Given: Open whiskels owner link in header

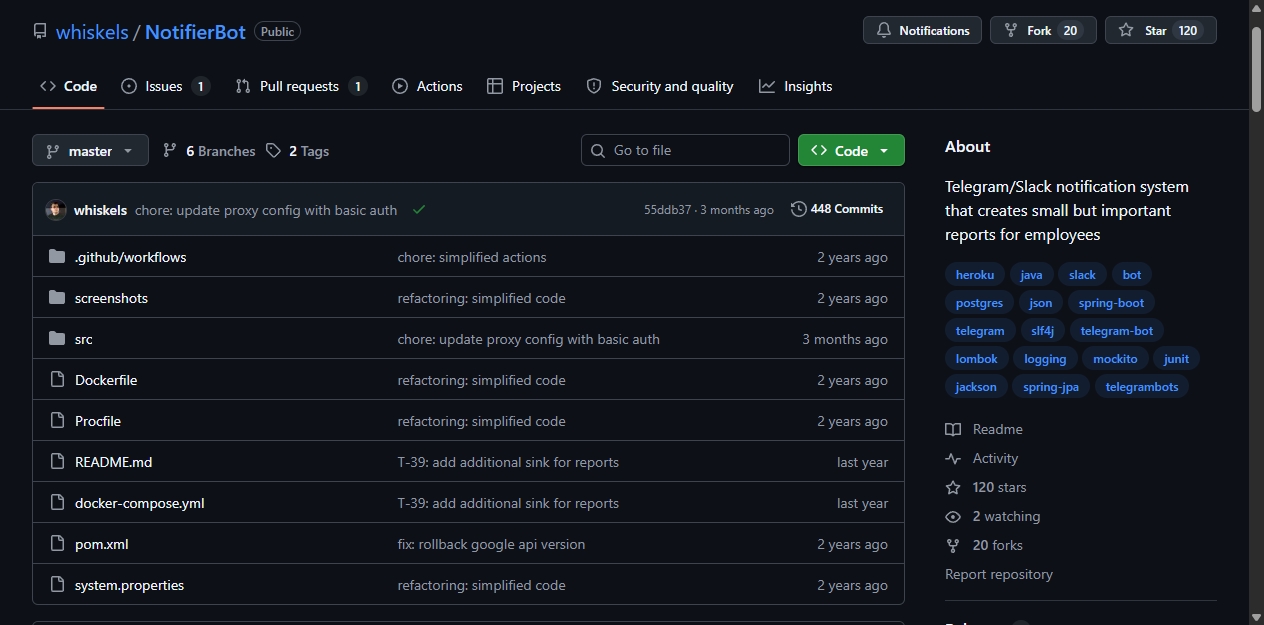Looking at the screenshot, I should [x=92, y=32].
